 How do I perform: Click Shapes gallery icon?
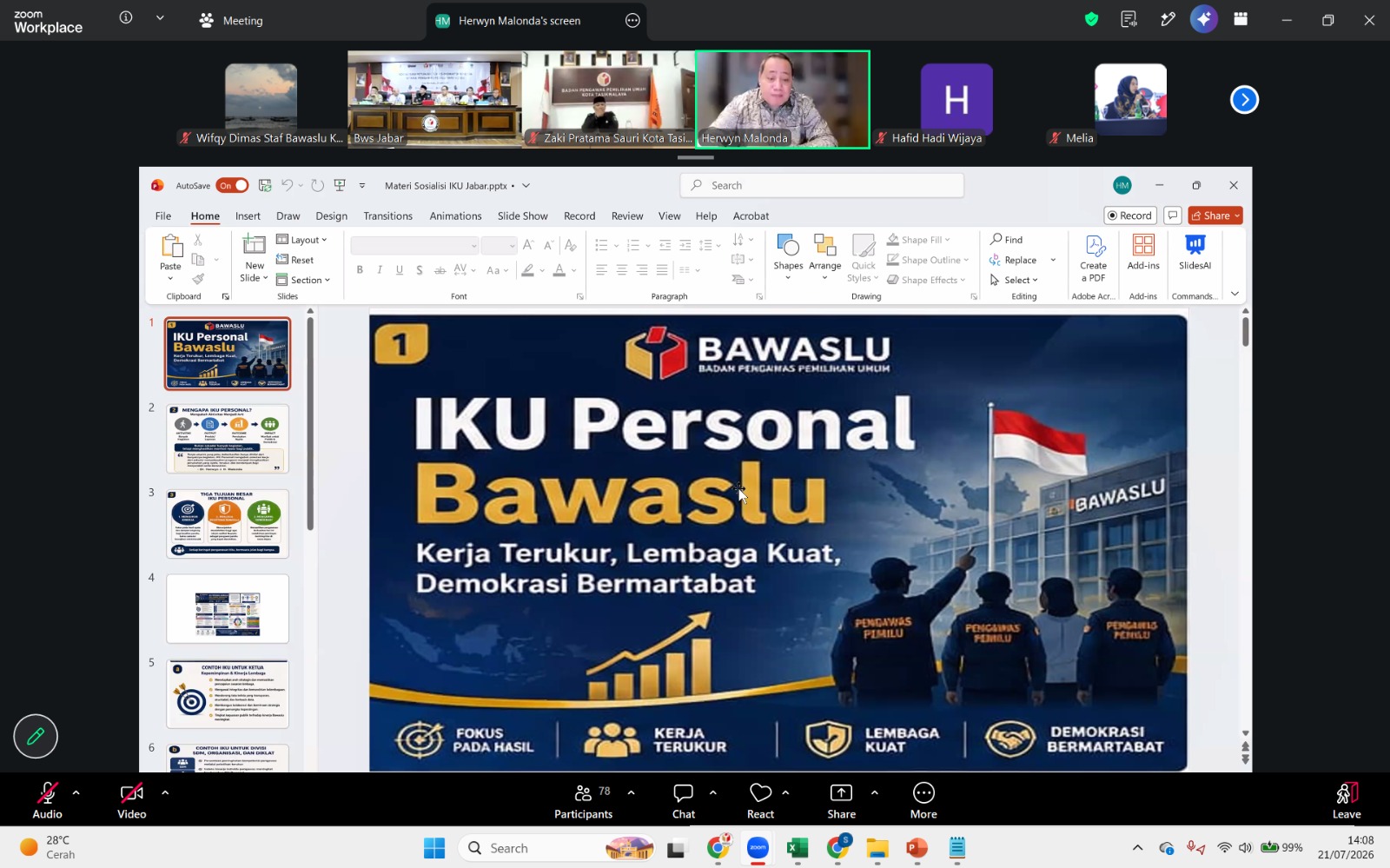pyautogui.click(x=788, y=246)
